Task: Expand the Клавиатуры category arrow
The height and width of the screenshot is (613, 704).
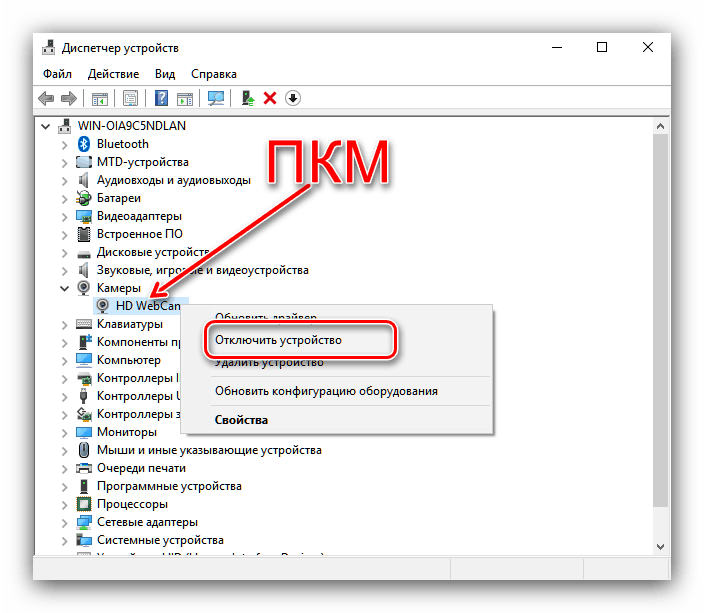Action: pyautogui.click(x=65, y=325)
